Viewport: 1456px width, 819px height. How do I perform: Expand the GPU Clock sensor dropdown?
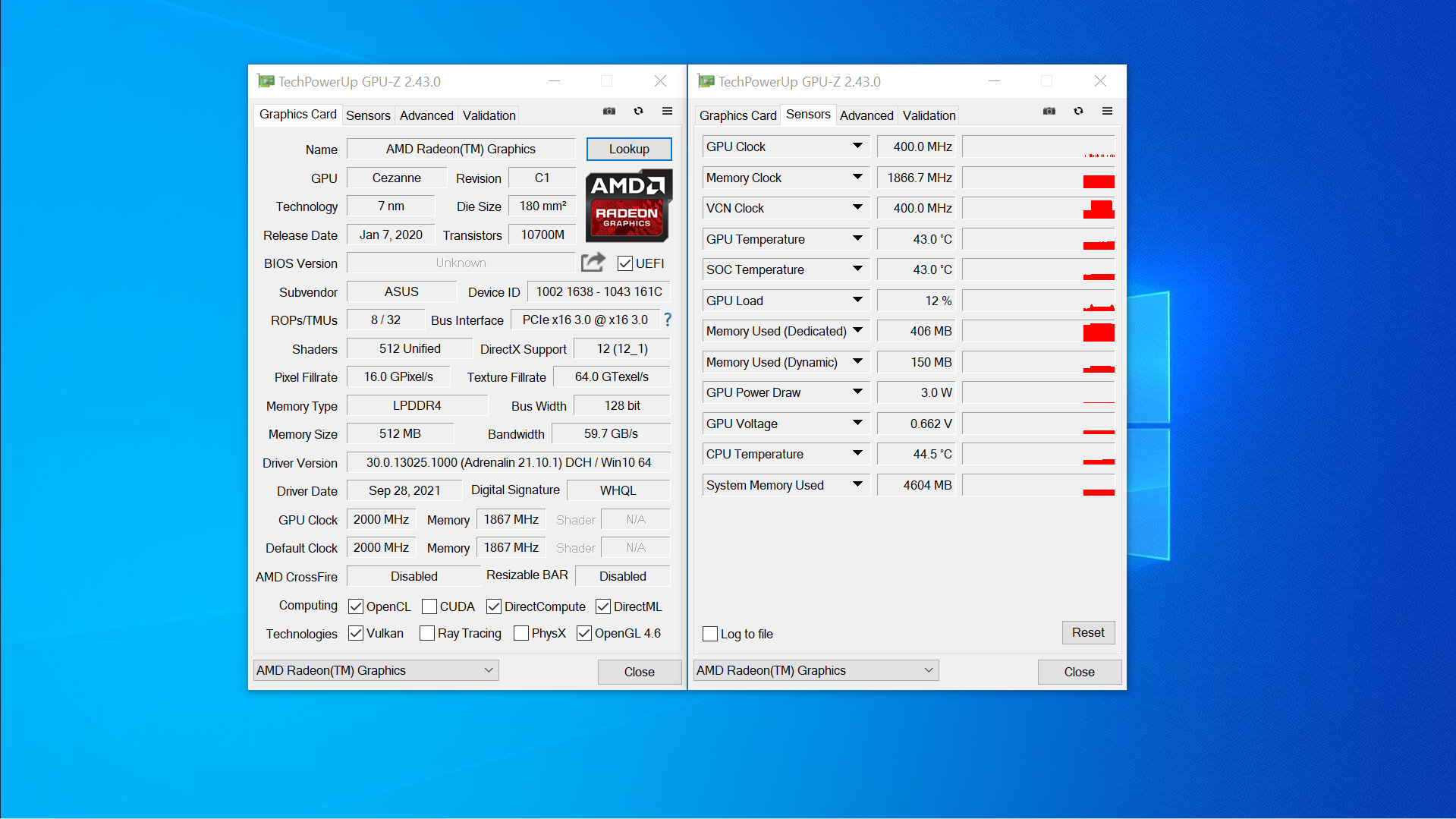(857, 146)
